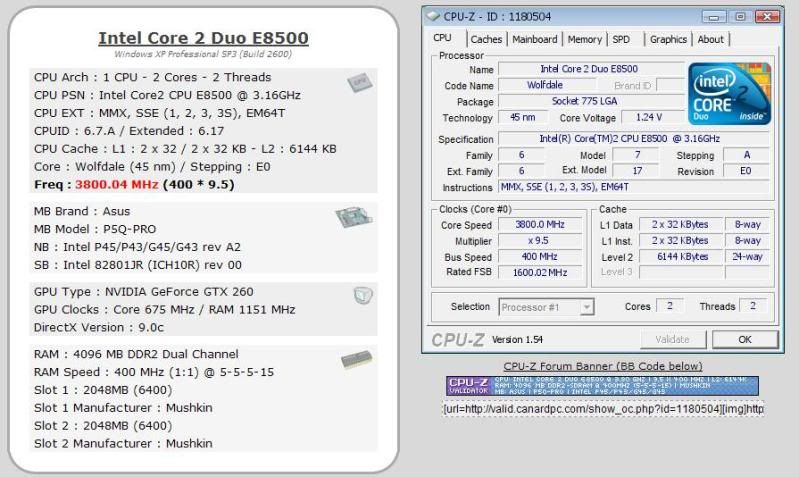Click the 24-way associativity cell
The image size is (799, 477).
click(x=747, y=257)
